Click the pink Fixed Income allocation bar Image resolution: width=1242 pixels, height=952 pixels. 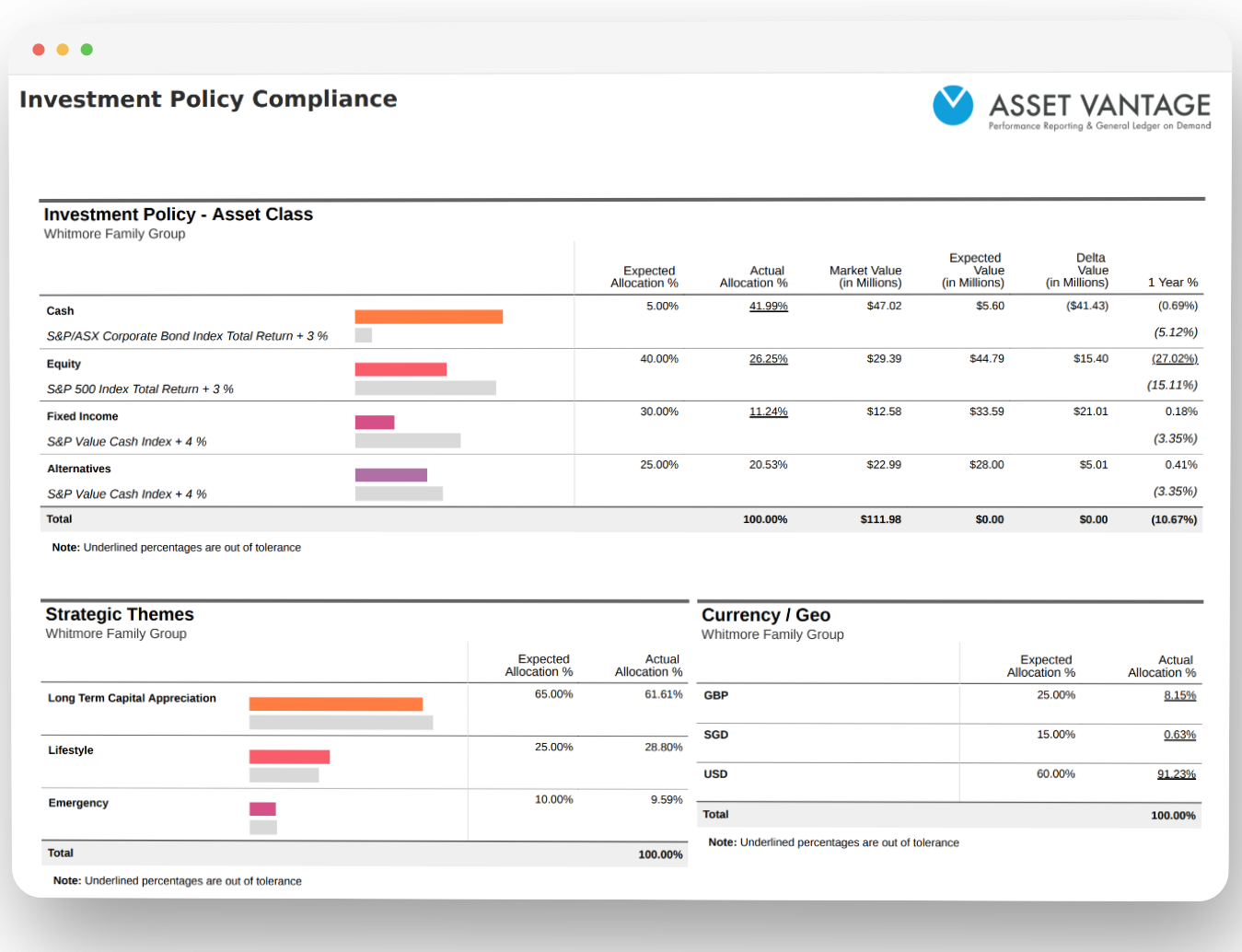(375, 423)
